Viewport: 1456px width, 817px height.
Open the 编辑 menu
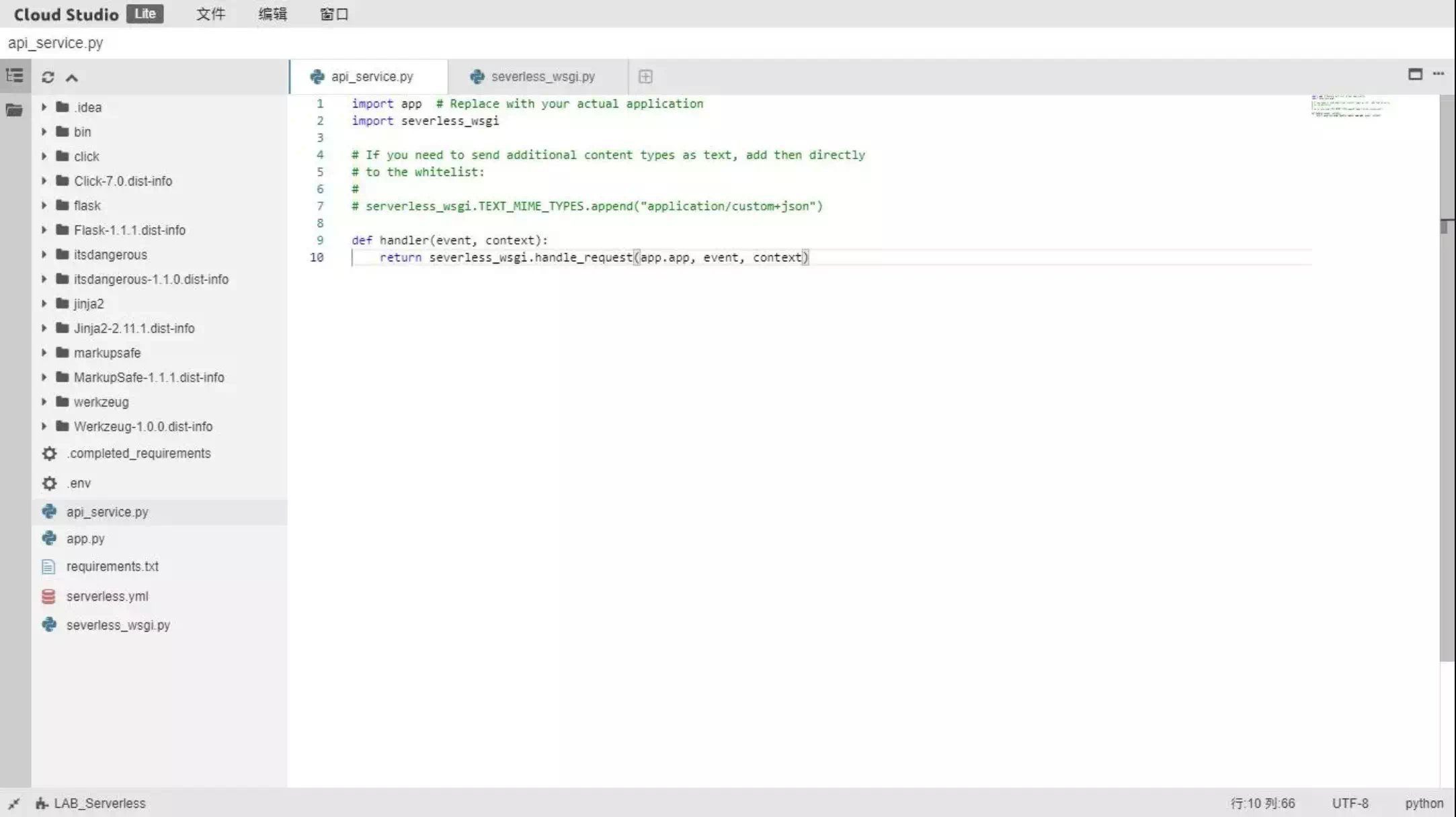coord(272,14)
